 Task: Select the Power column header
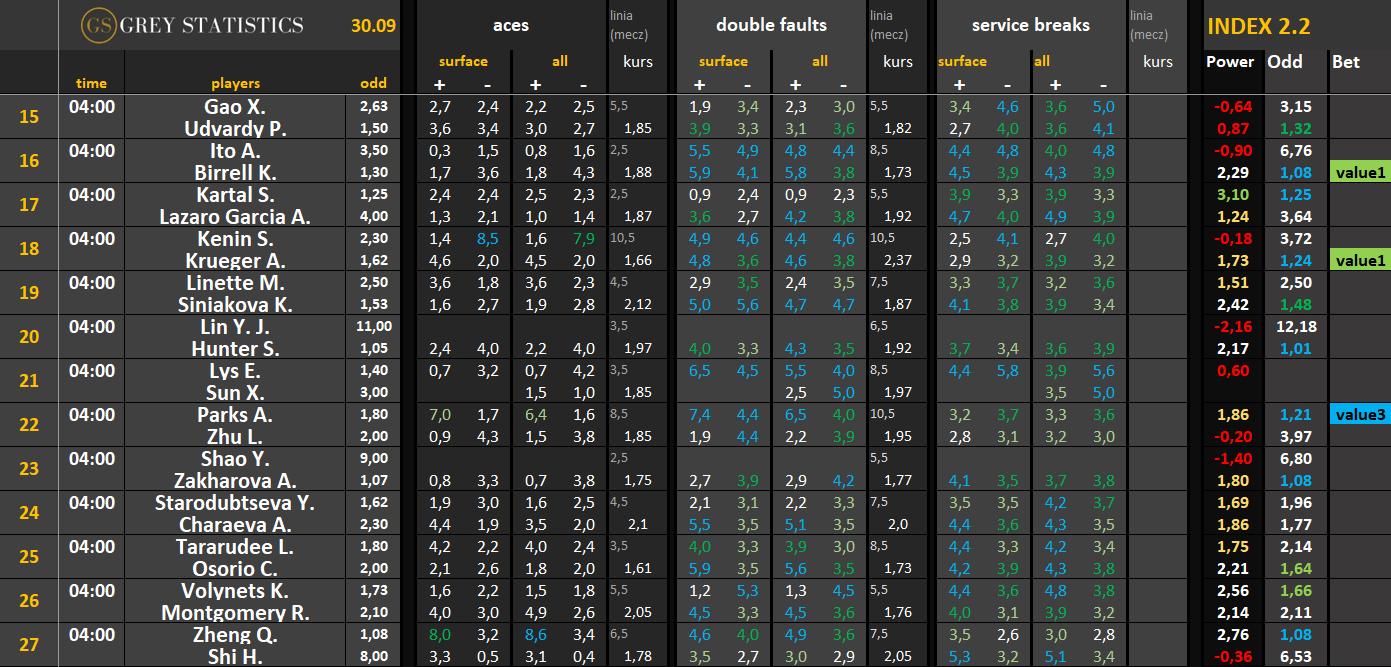click(x=1230, y=62)
